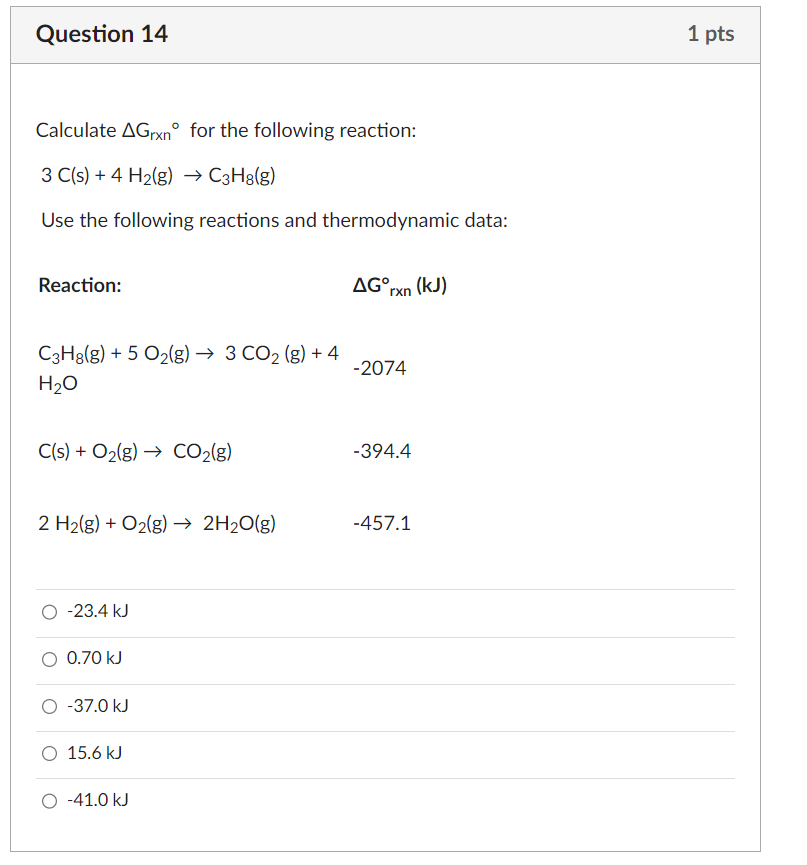Click the -2074 kJ value text

(379, 368)
